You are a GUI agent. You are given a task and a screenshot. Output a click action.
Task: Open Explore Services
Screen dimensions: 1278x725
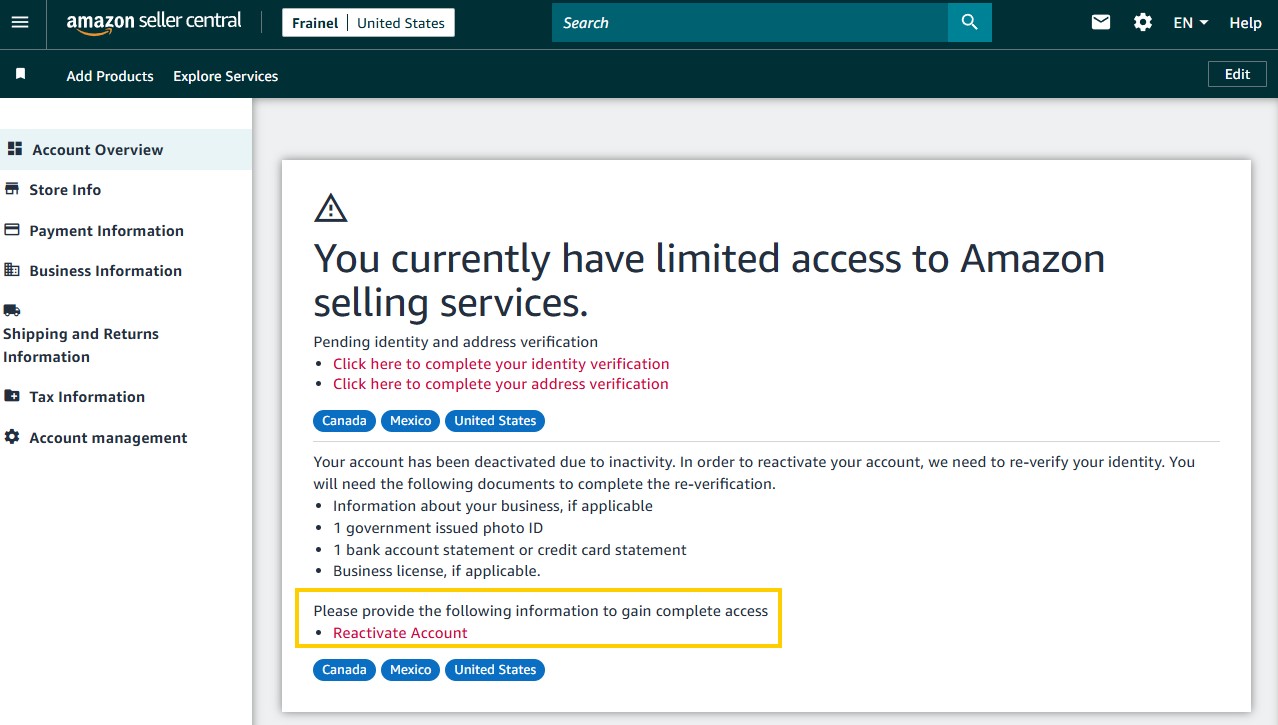[225, 76]
